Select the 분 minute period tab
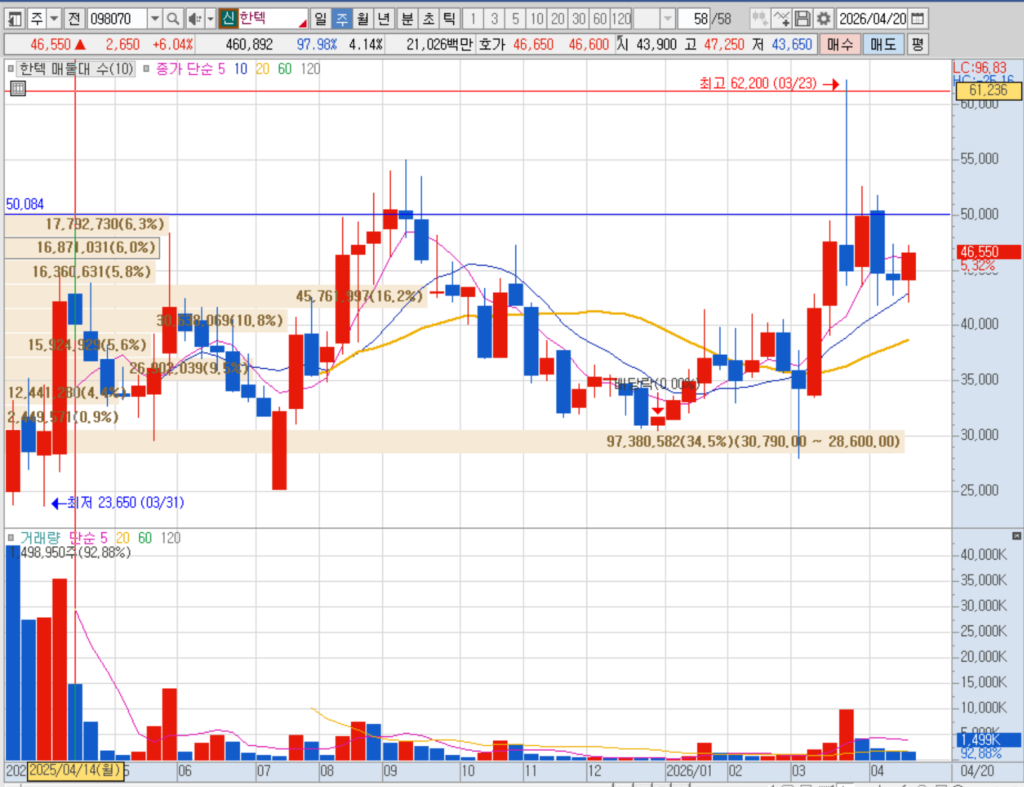Viewport: 1024px width, 787px height. coord(407,18)
